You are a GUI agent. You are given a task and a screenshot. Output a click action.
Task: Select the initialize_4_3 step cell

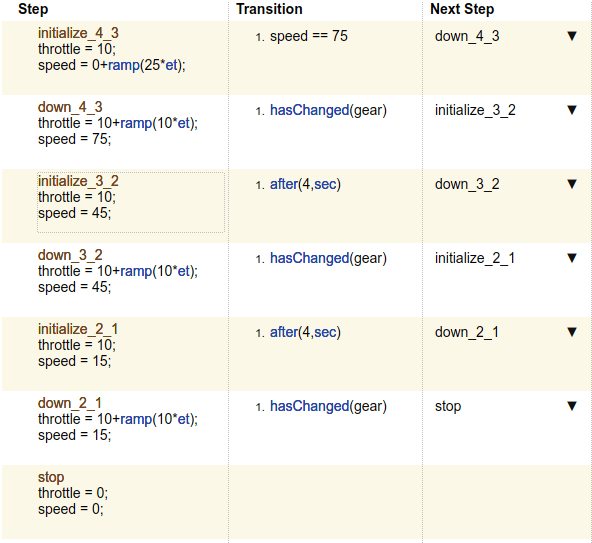[115, 58]
